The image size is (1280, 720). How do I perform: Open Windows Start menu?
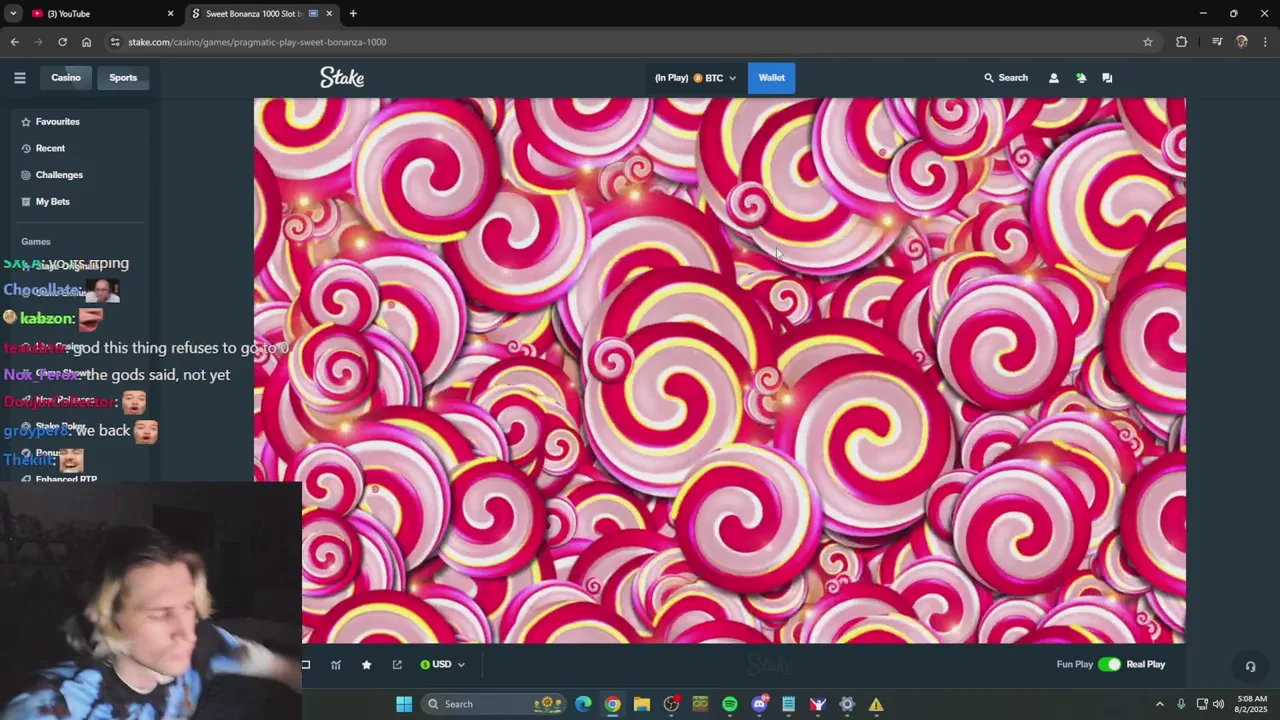[x=404, y=704]
